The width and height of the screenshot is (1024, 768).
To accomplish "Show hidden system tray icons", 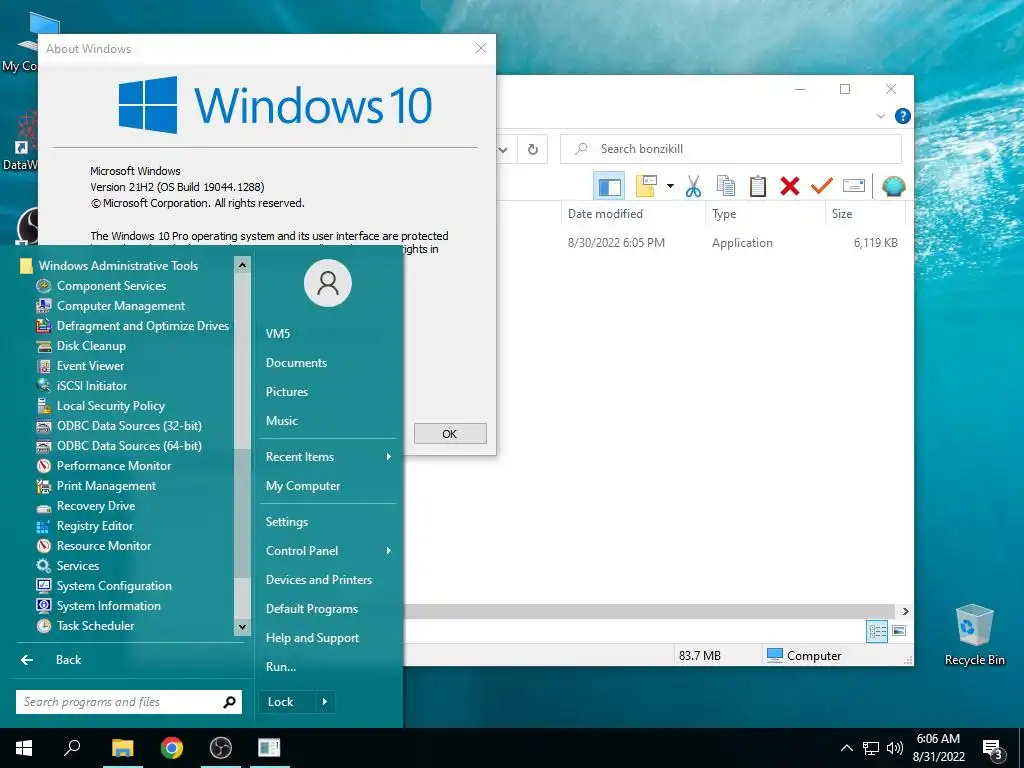I will 846,748.
